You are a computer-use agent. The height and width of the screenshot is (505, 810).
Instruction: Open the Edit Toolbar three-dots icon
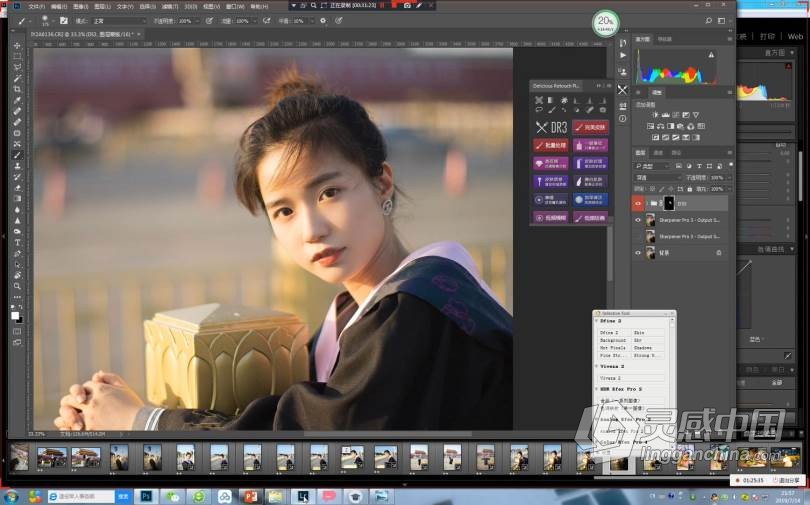pos(17,297)
